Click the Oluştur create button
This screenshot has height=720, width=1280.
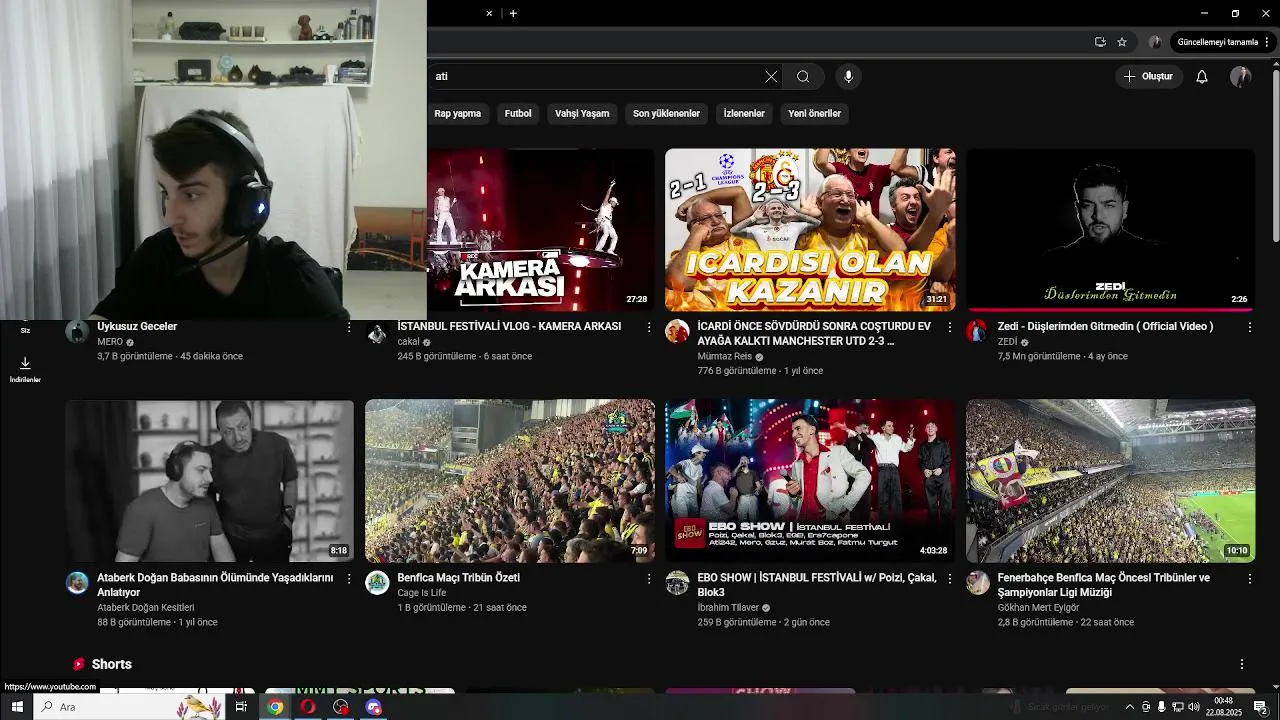pos(1148,76)
